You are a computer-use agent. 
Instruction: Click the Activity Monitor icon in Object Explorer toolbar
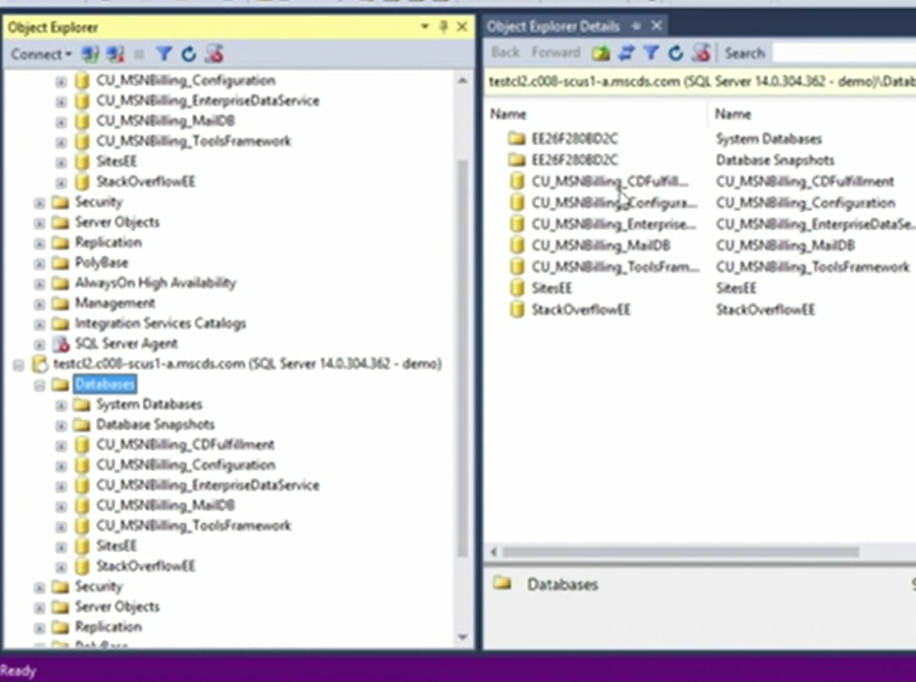(x=214, y=54)
